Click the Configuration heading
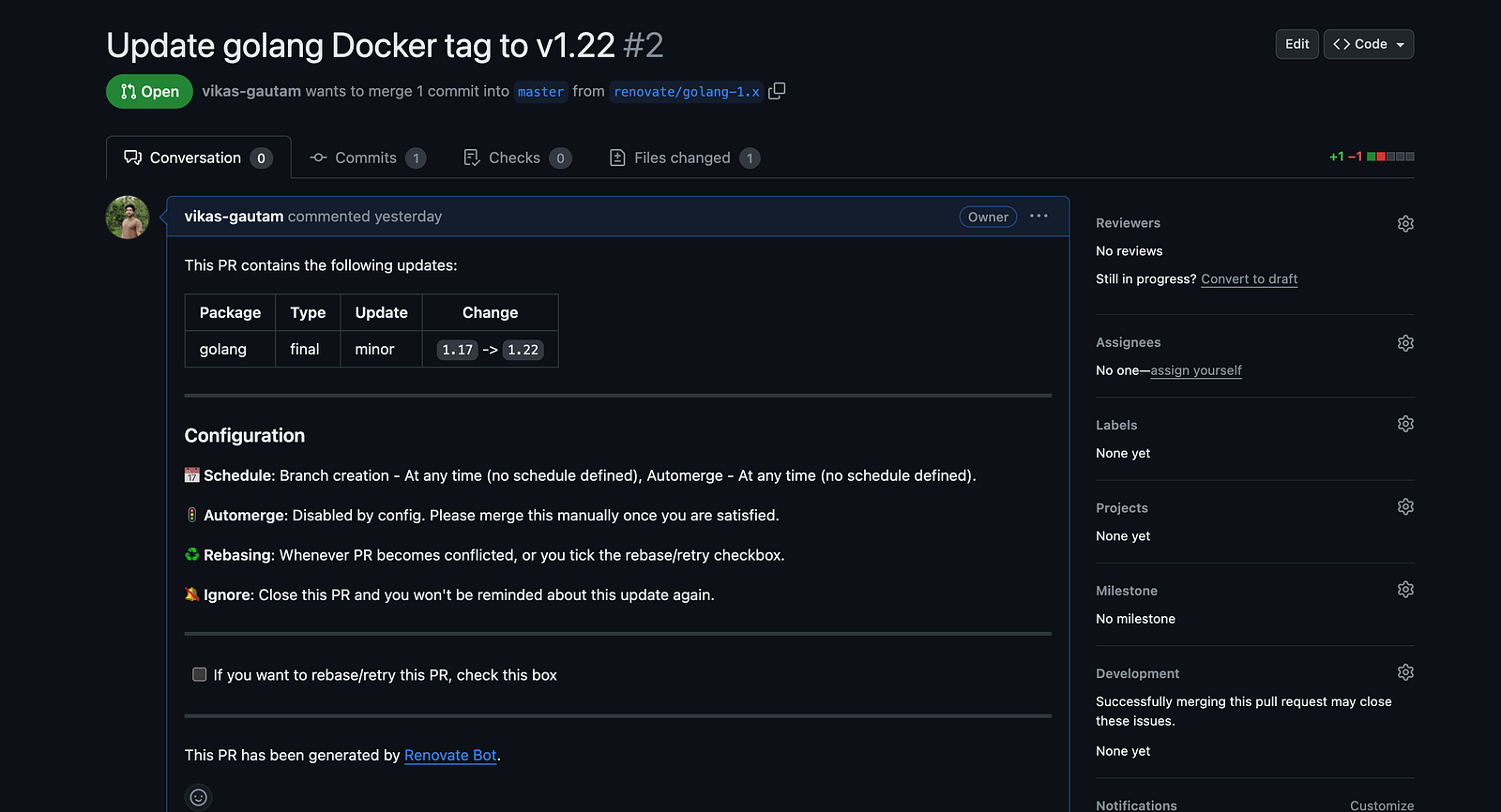 [x=245, y=435]
